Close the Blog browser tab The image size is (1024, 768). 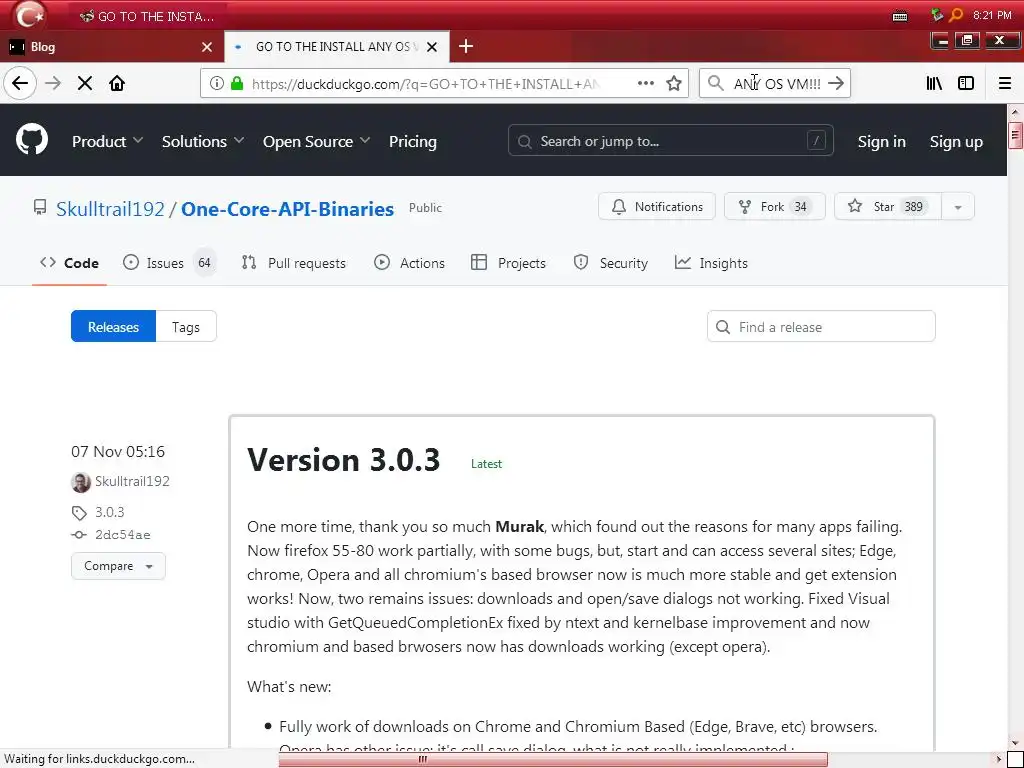pos(207,46)
